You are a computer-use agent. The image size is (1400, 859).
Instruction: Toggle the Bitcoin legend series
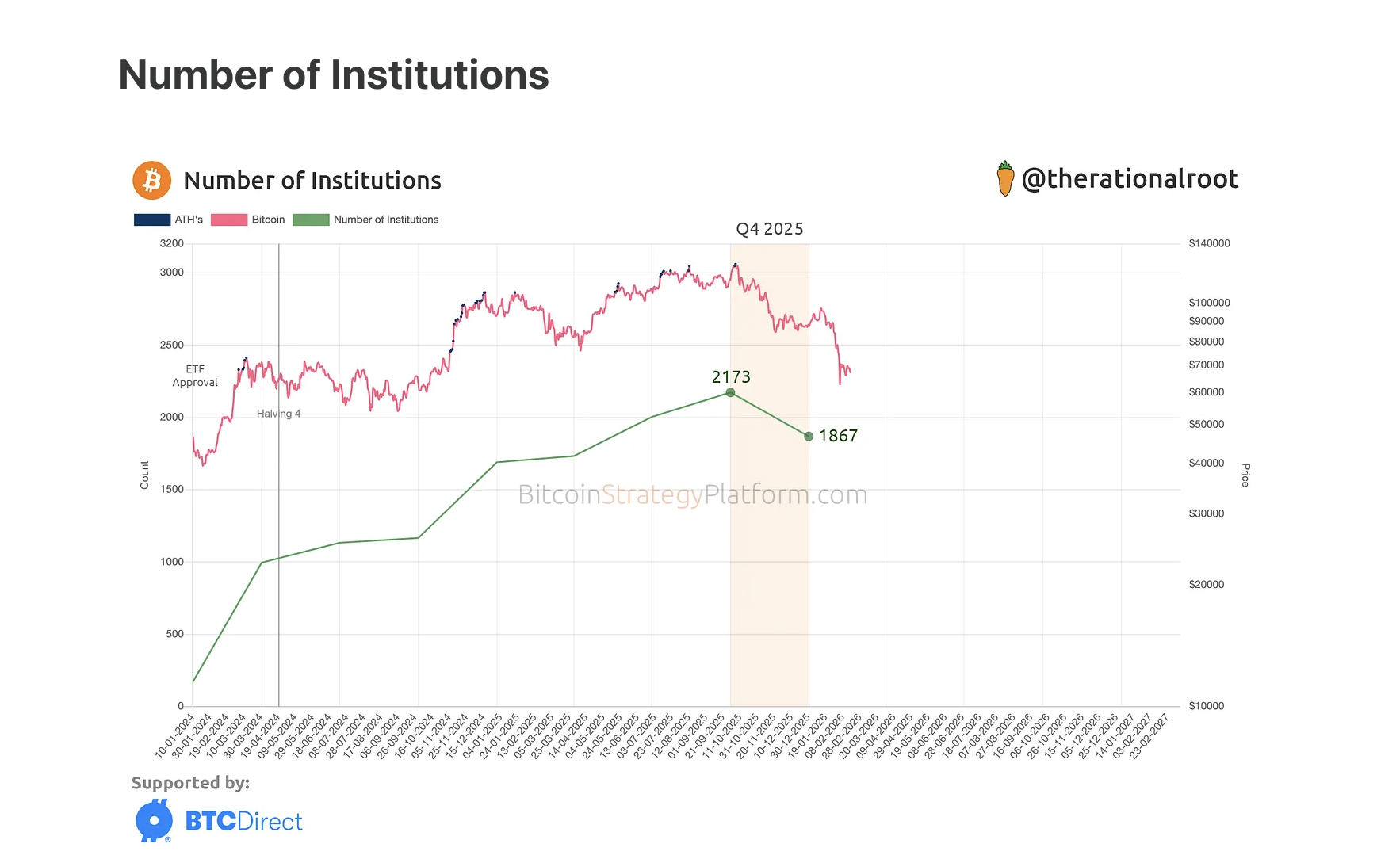(x=268, y=220)
